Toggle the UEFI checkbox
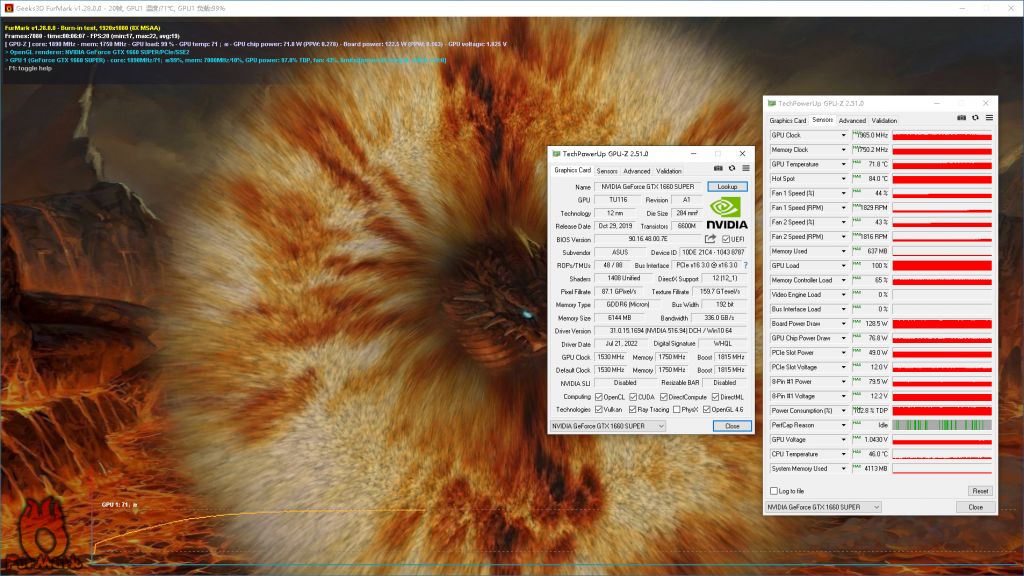This screenshot has height=576, width=1024. click(x=727, y=239)
